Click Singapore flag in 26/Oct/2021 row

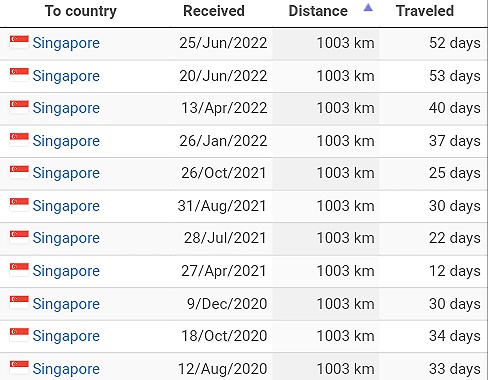pyautogui.click(x=19, y=172)
